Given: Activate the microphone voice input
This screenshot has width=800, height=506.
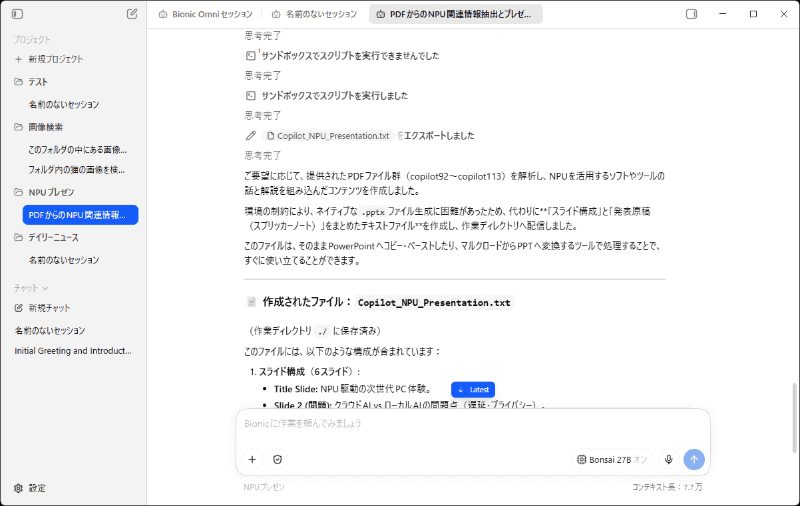Looking at the screenshot, I should click(668, 460).
